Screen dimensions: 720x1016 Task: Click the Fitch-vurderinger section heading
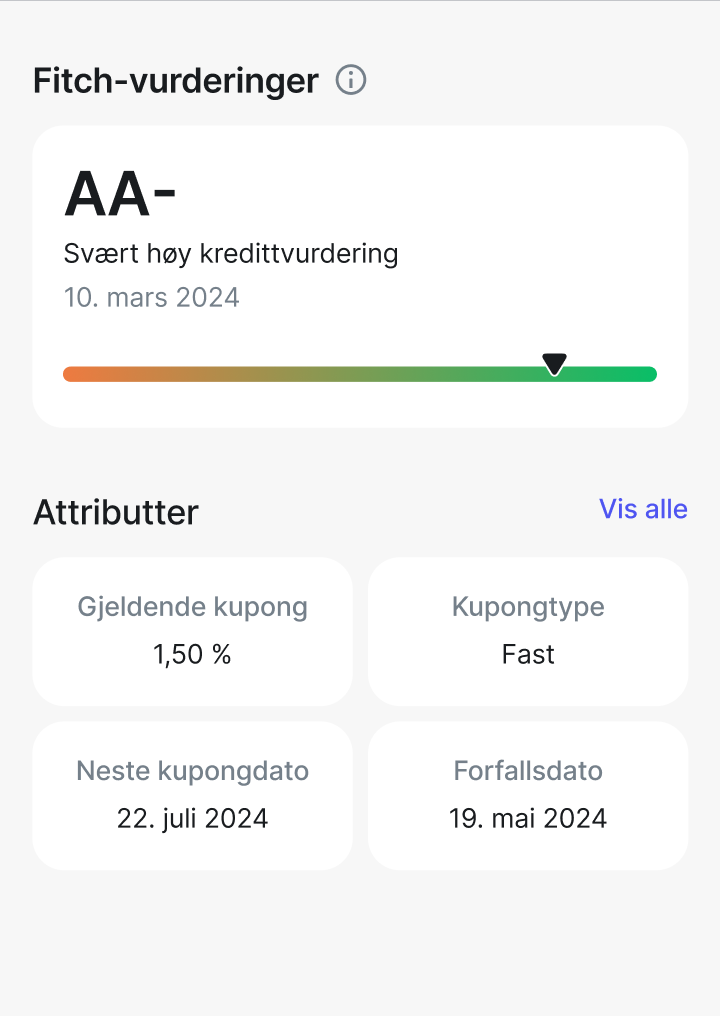coord(176,81)
